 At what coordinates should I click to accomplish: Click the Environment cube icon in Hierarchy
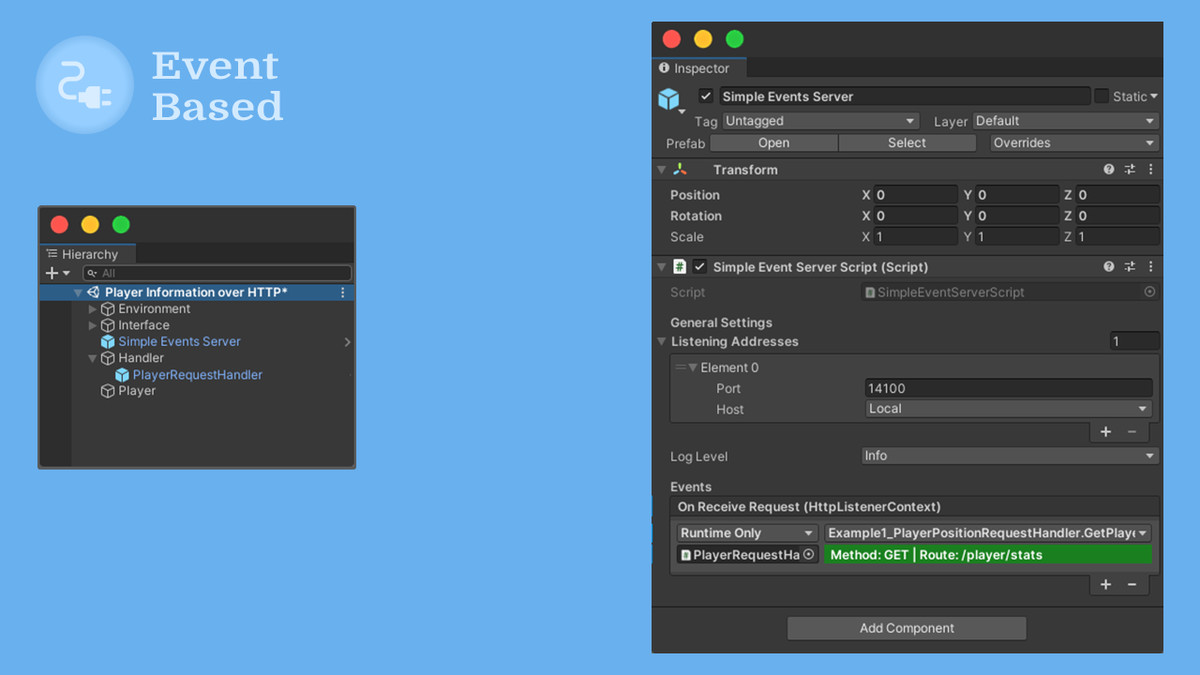(108, 309)
